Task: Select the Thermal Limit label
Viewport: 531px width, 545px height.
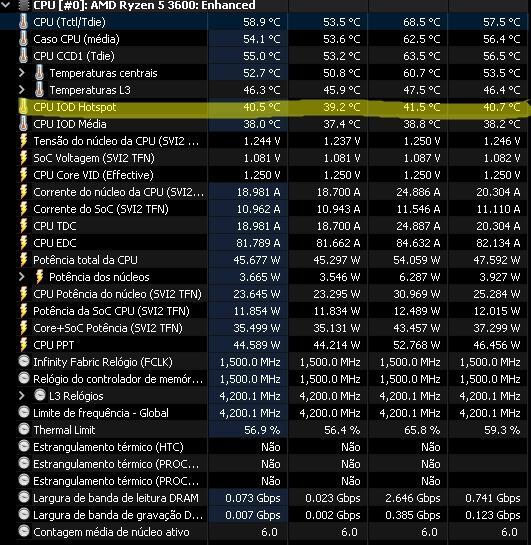Action: tap(64, 430)
